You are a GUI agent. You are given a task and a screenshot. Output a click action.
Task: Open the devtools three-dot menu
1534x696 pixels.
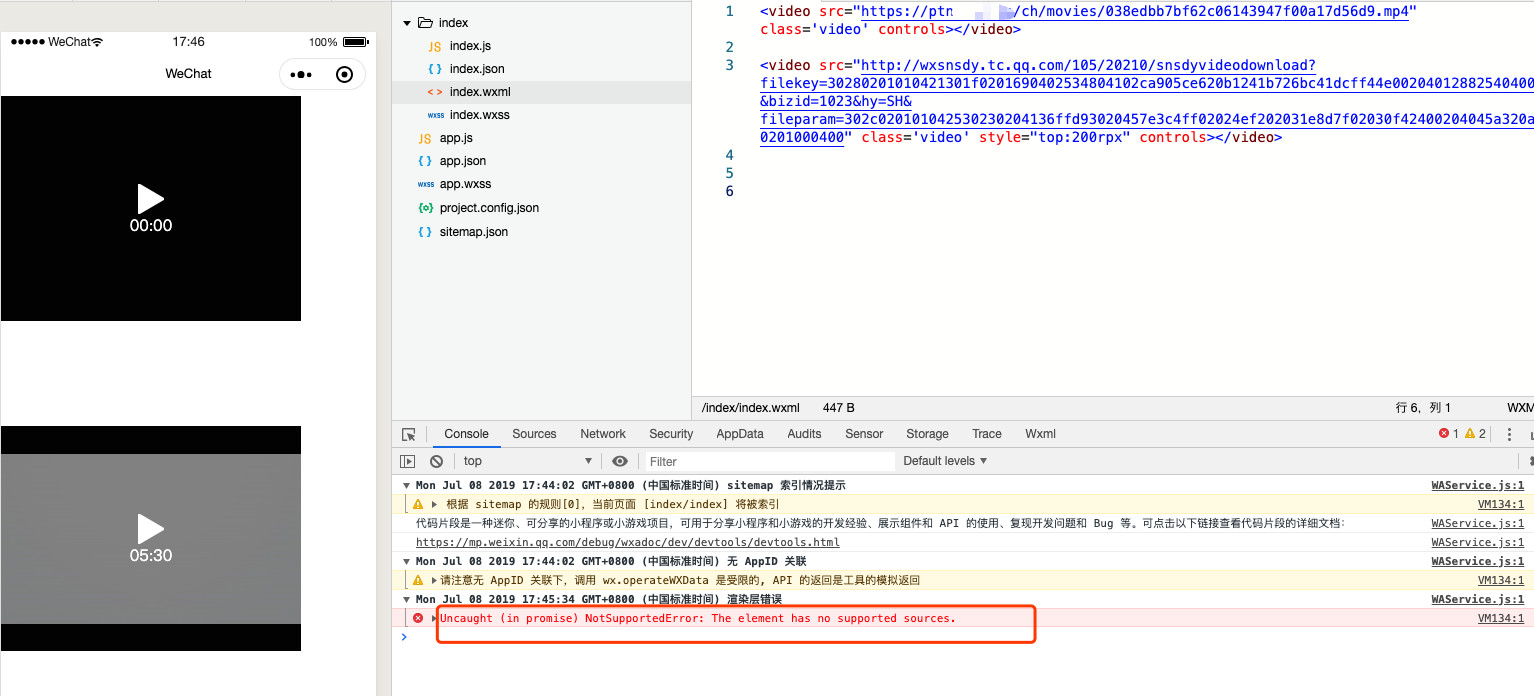[x=1509, y=434]
